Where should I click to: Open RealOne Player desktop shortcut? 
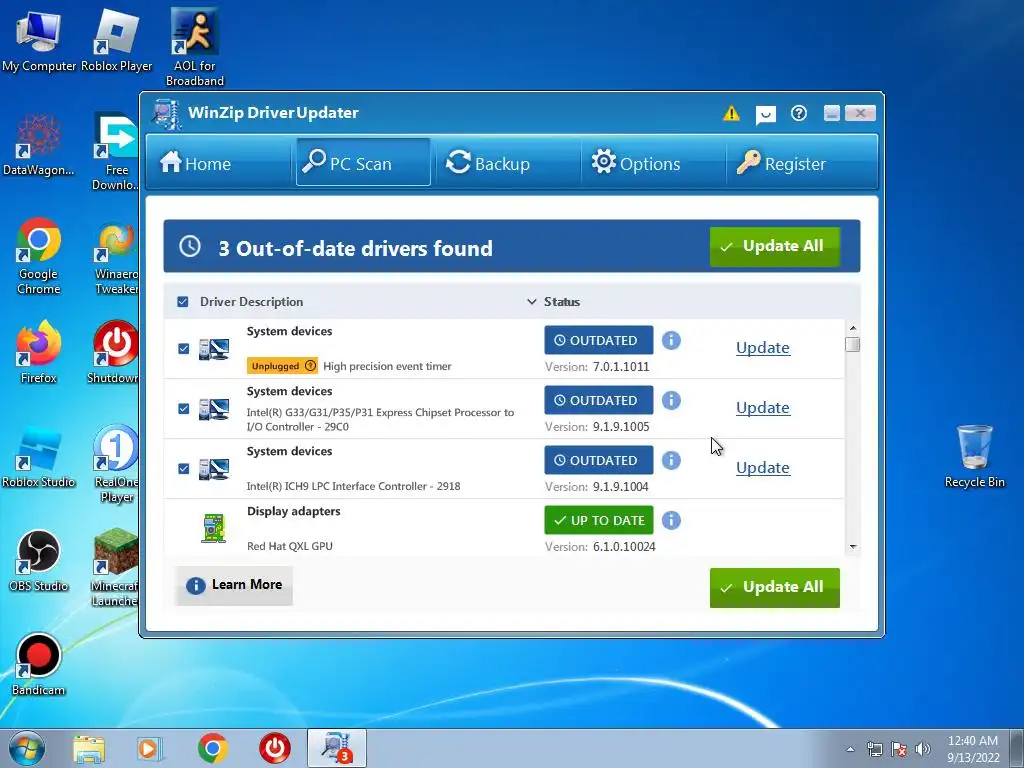pyautogui.click(x=116, y=464)
